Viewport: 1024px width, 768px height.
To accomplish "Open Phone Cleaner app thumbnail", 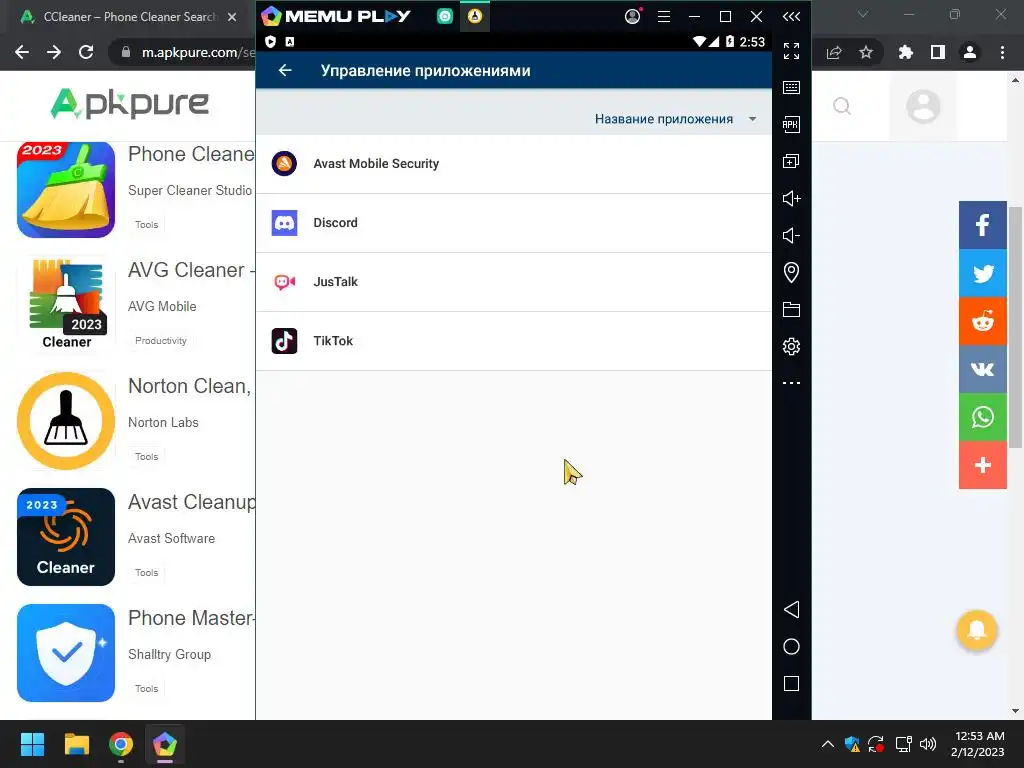I will pos(66,189).
